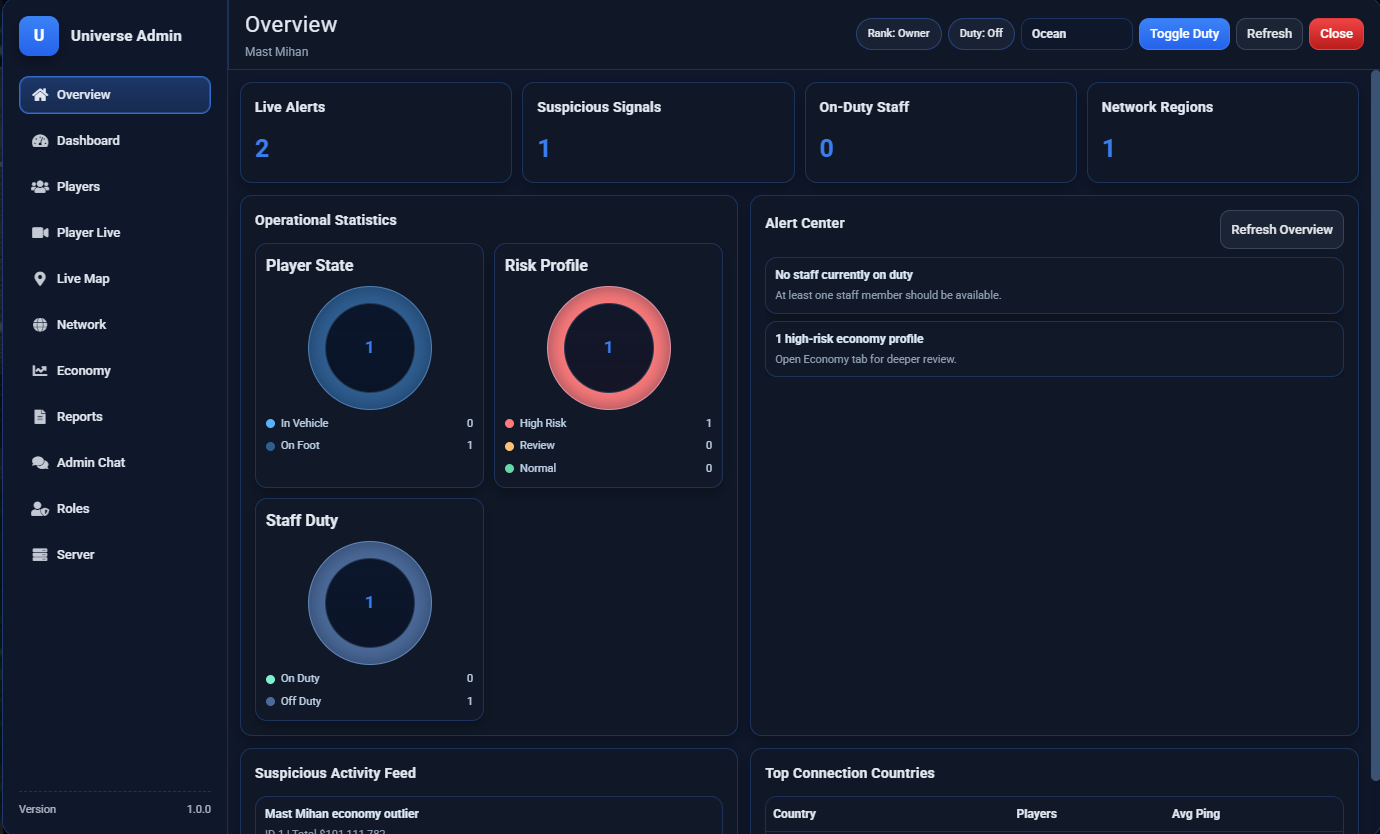Select Admin Chat in sidebar
Viewport: 1380px width, 834px height.
tap(115, 463)
